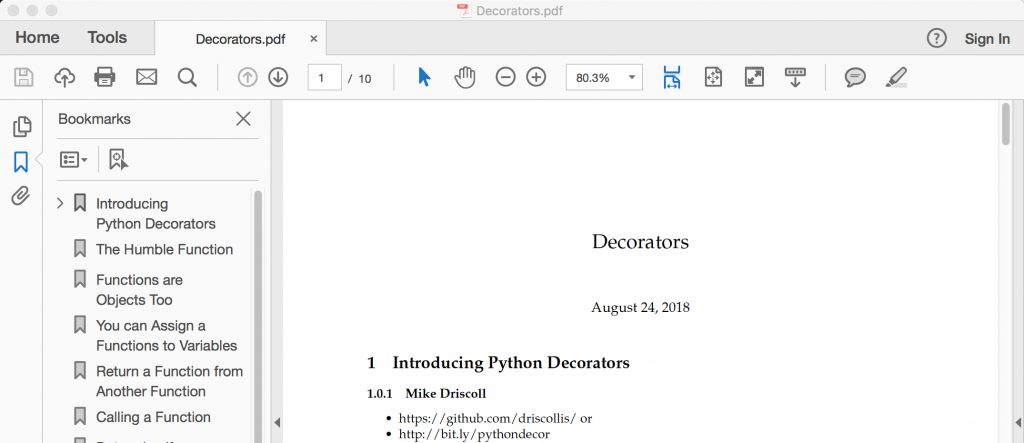Screen dimensions: 1024x443
Task: Click the upload to cloud icon
Action: (x=64, y=77)
